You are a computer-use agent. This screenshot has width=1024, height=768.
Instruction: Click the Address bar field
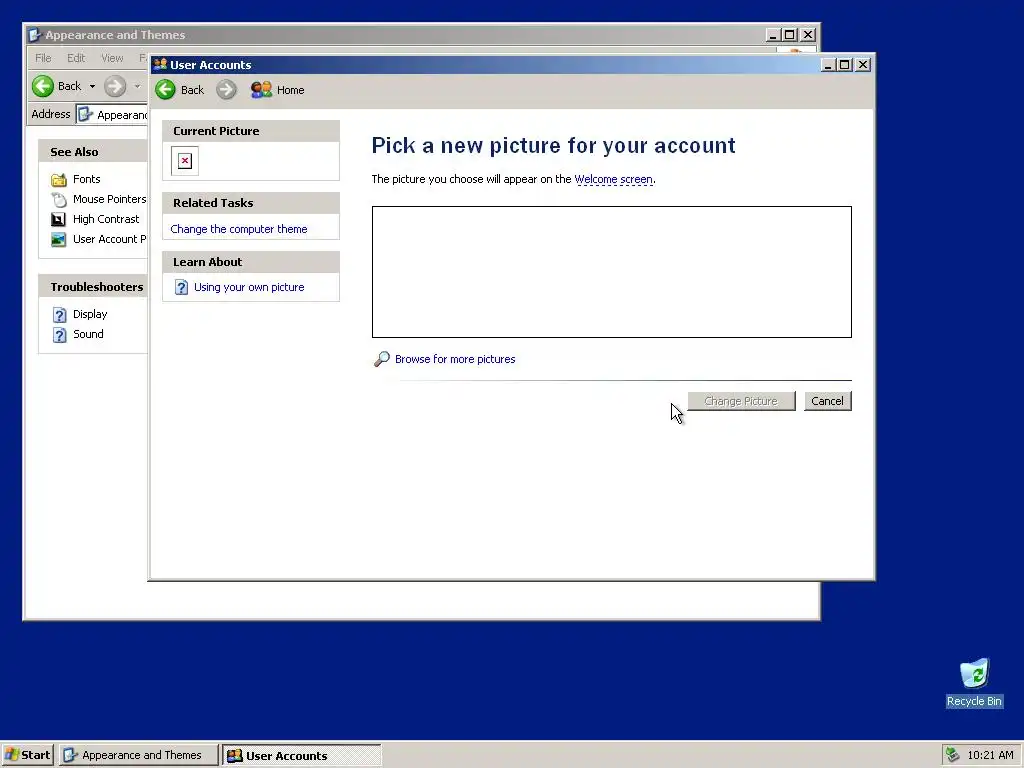coord(112,114)
